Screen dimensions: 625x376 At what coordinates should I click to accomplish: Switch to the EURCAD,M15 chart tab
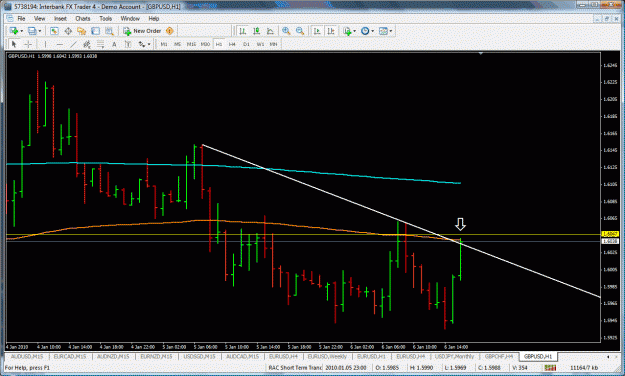click(70, 356)
